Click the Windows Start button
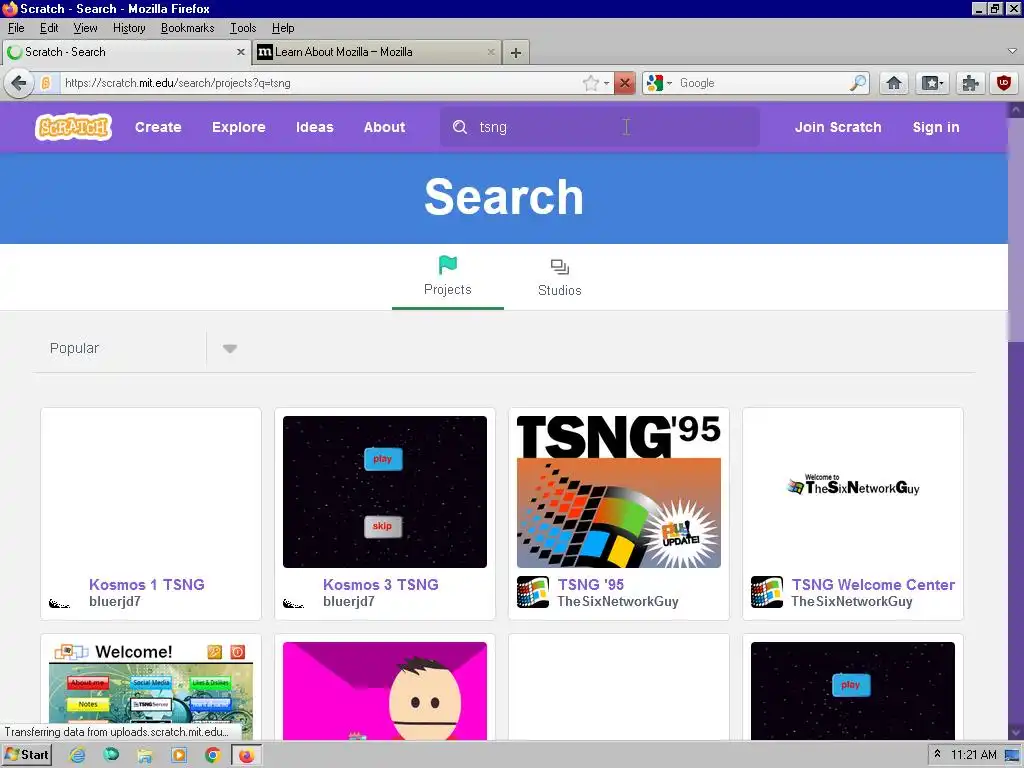 pyautogui.click(x=27, y=755)
